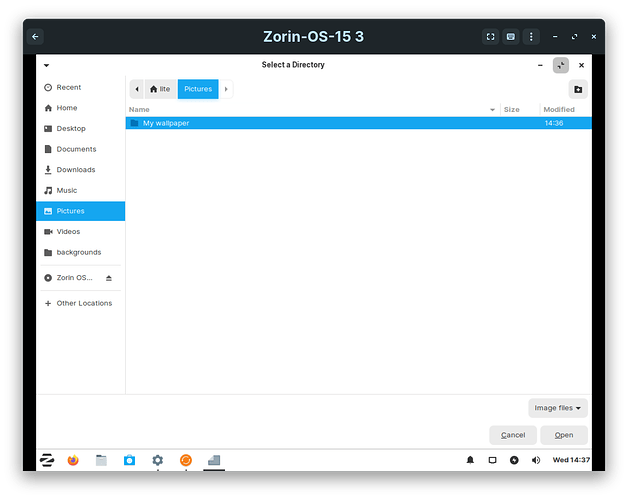Open the three-dot menu in Boxes header

(531, 37)
